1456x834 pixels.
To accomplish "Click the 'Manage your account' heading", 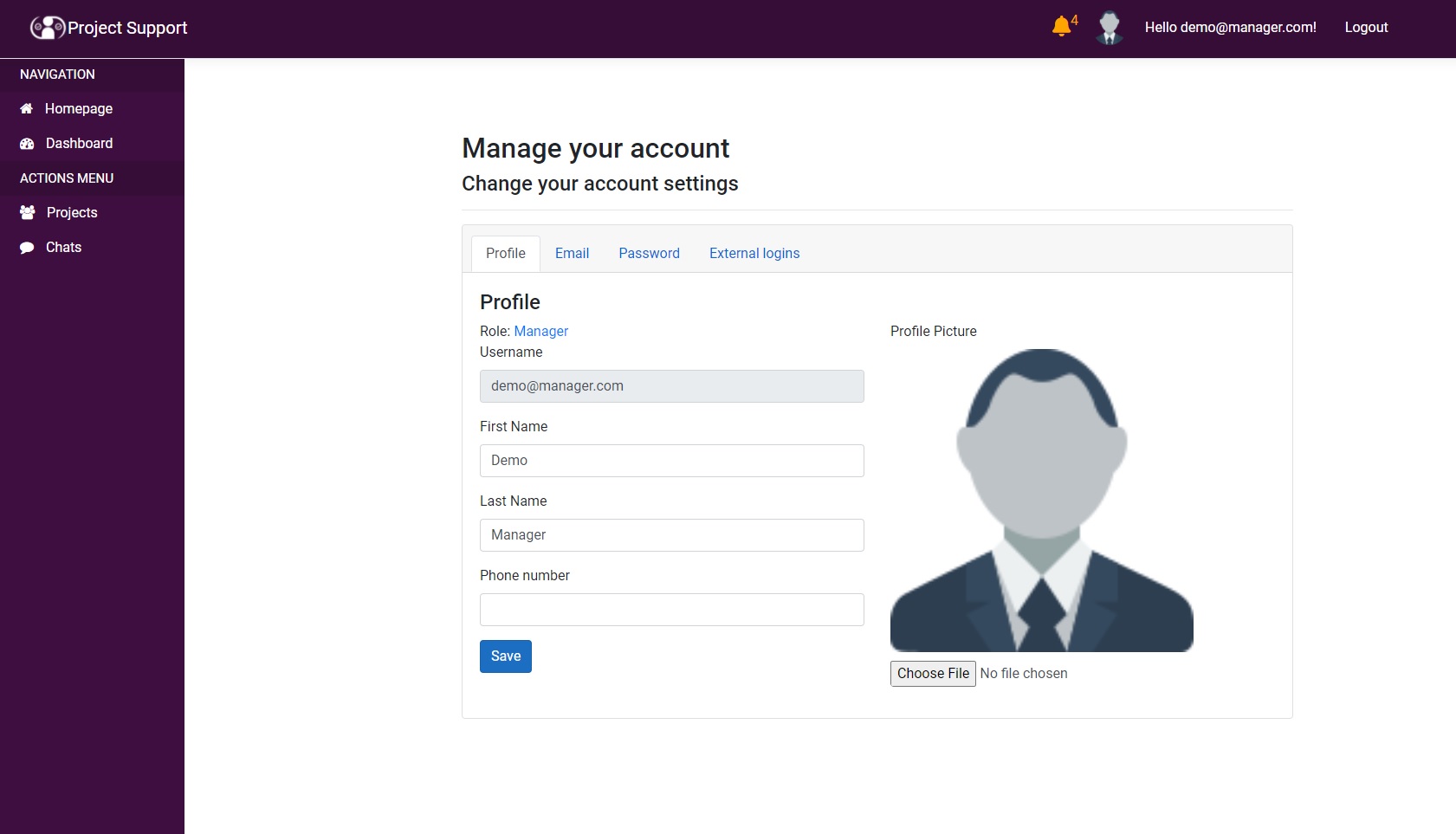I will 596,148.
